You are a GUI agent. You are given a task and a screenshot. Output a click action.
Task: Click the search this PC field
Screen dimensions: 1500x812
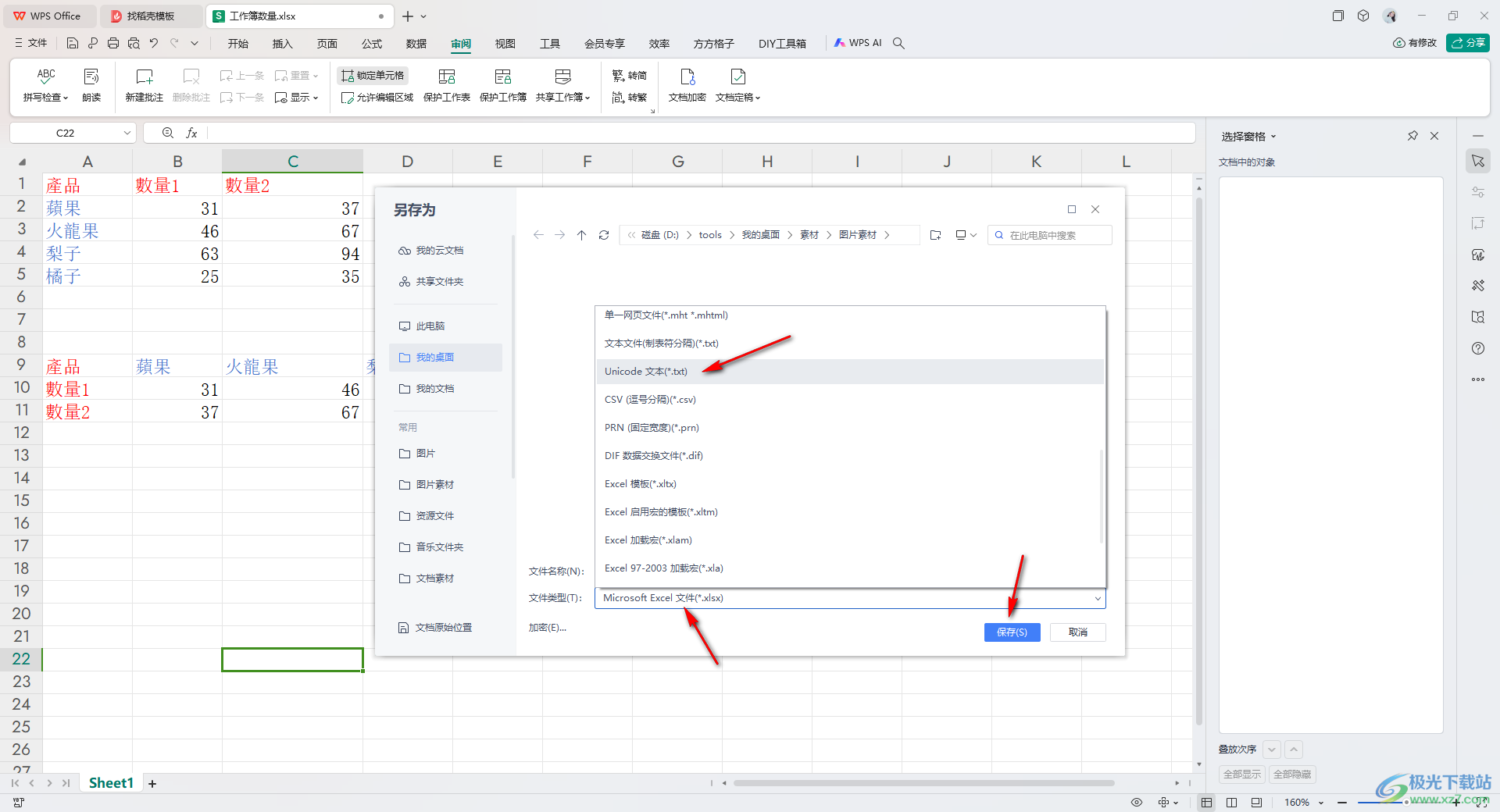pos(1050,235)
